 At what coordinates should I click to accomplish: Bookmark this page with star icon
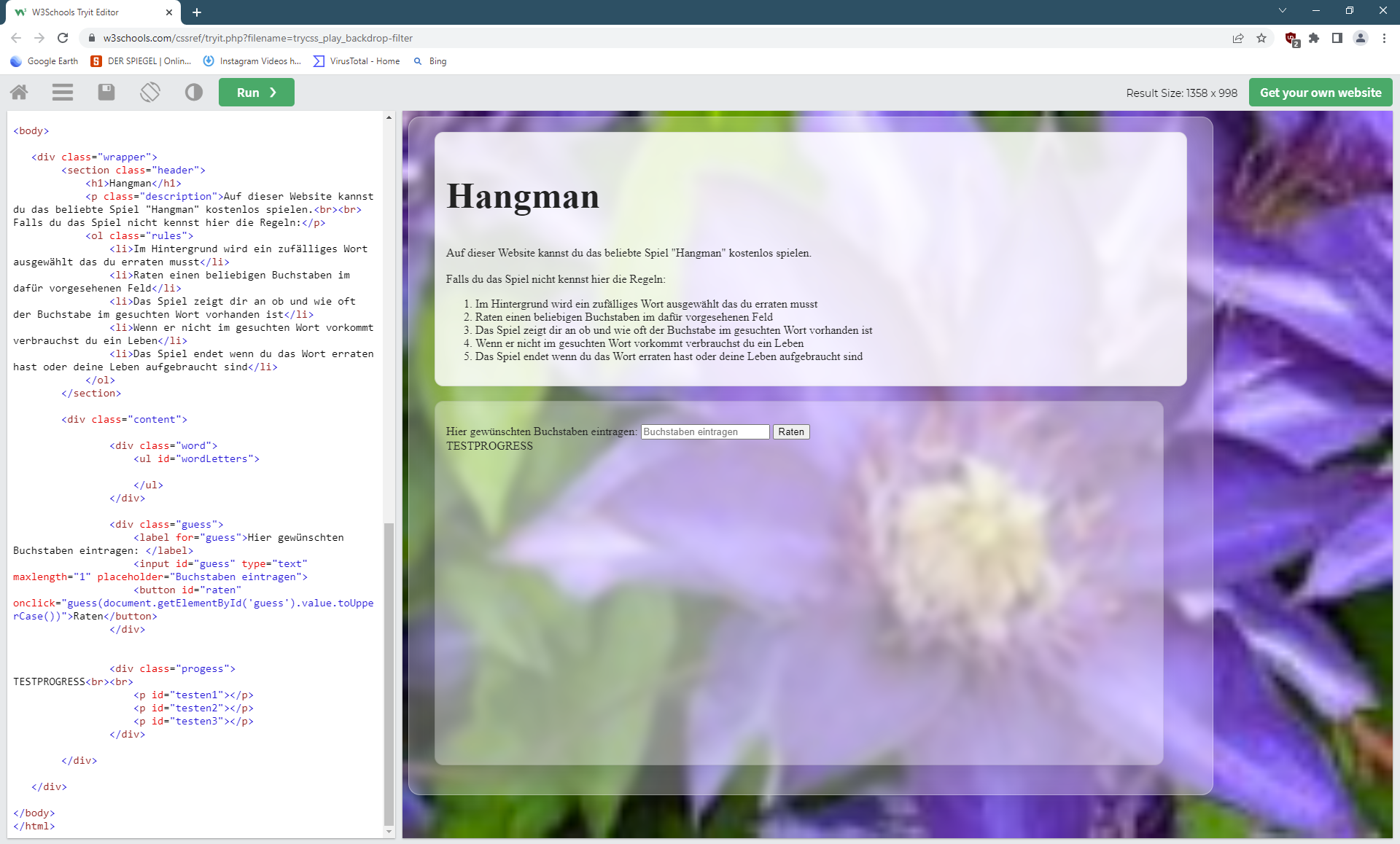pyautogui.click(x=1261, y=38)
